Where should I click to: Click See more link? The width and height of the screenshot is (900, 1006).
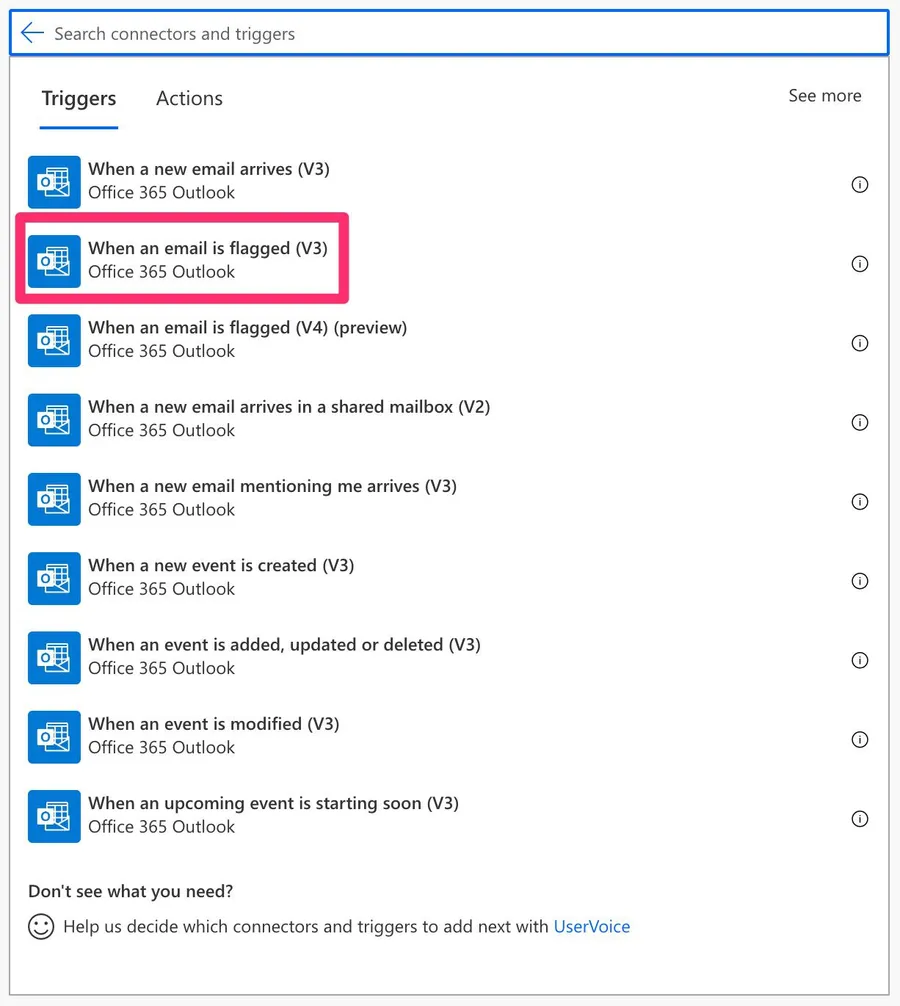coord(824,96)
